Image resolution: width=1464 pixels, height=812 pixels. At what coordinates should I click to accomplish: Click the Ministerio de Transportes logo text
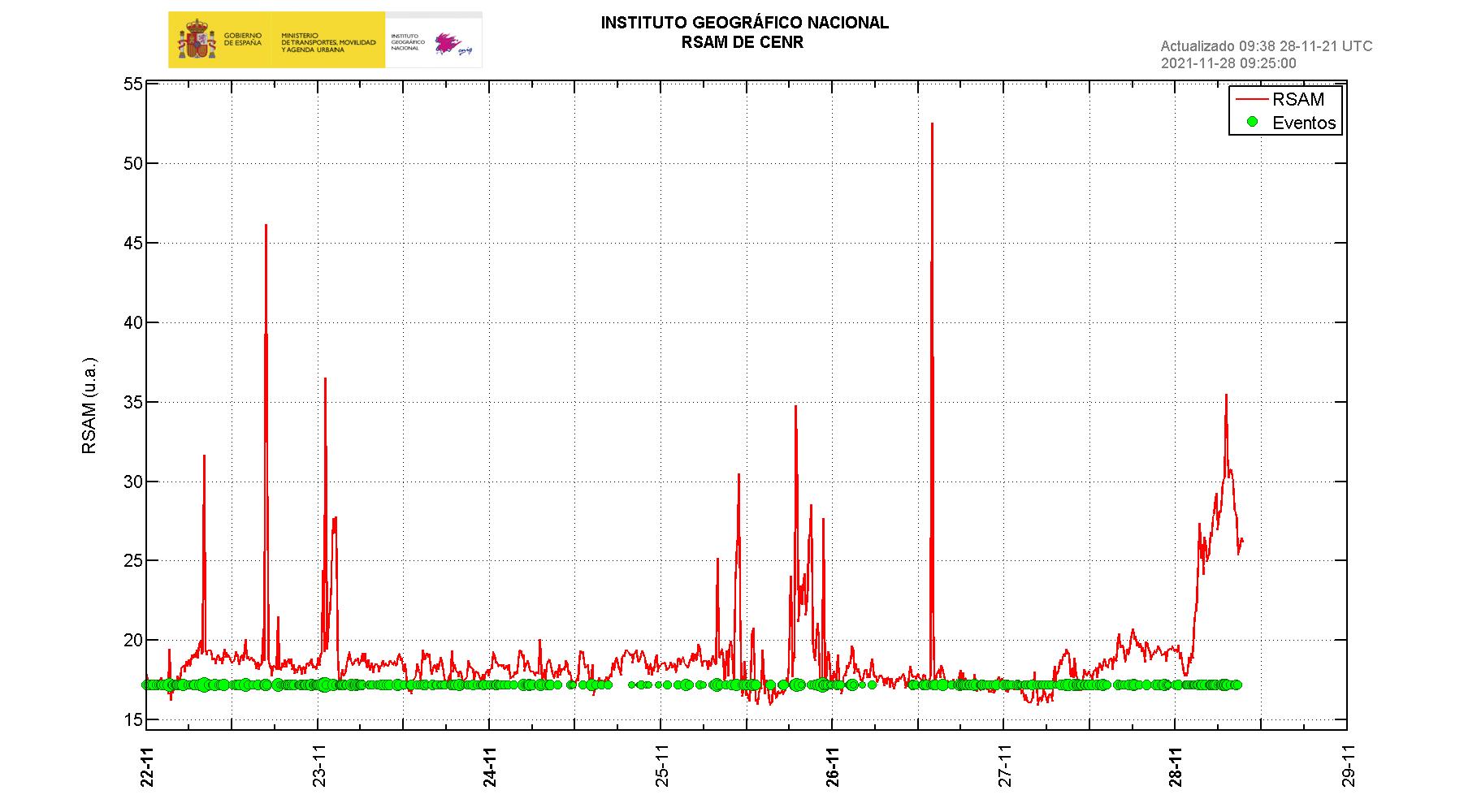tap(328, 43)
